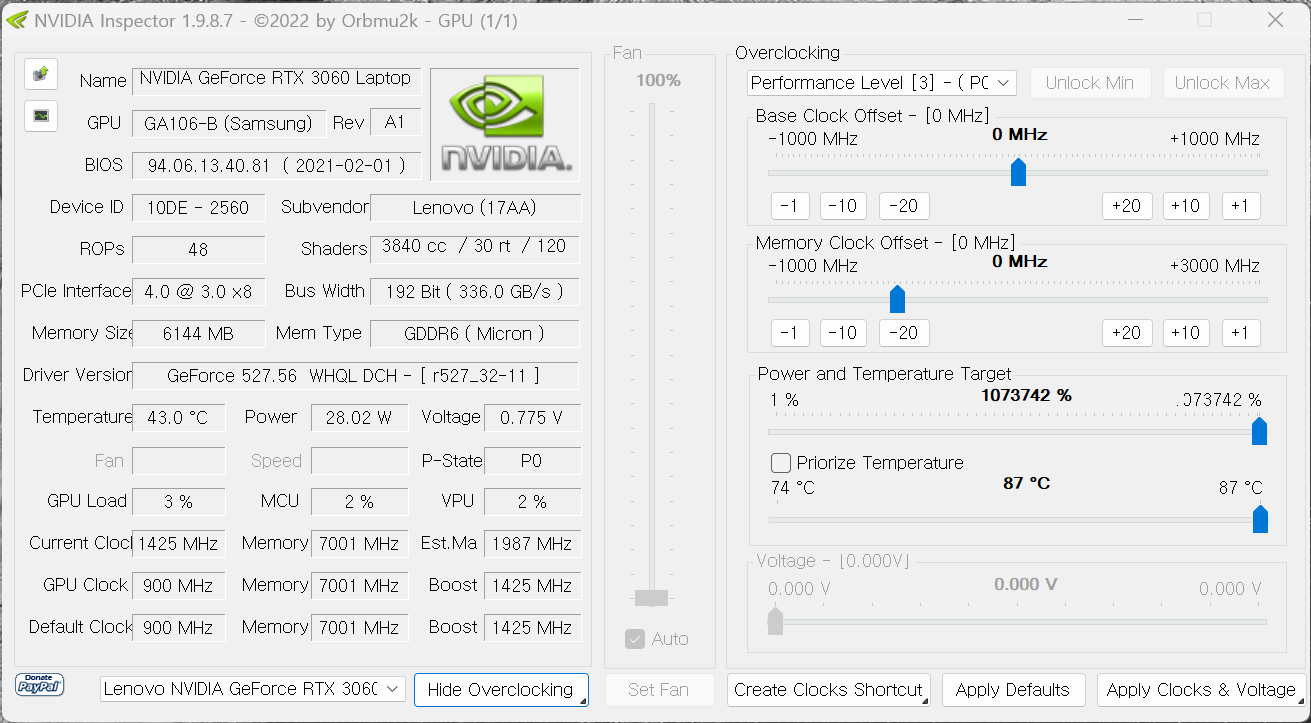The height and width of the screenshot is (723, 1311).
Task: Click the NVIDIA Inspector title bar icon
Action: pos(17,20)
